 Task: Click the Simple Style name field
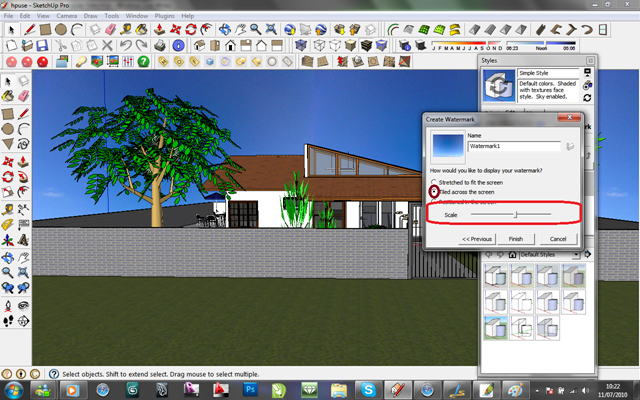[548, 73]
